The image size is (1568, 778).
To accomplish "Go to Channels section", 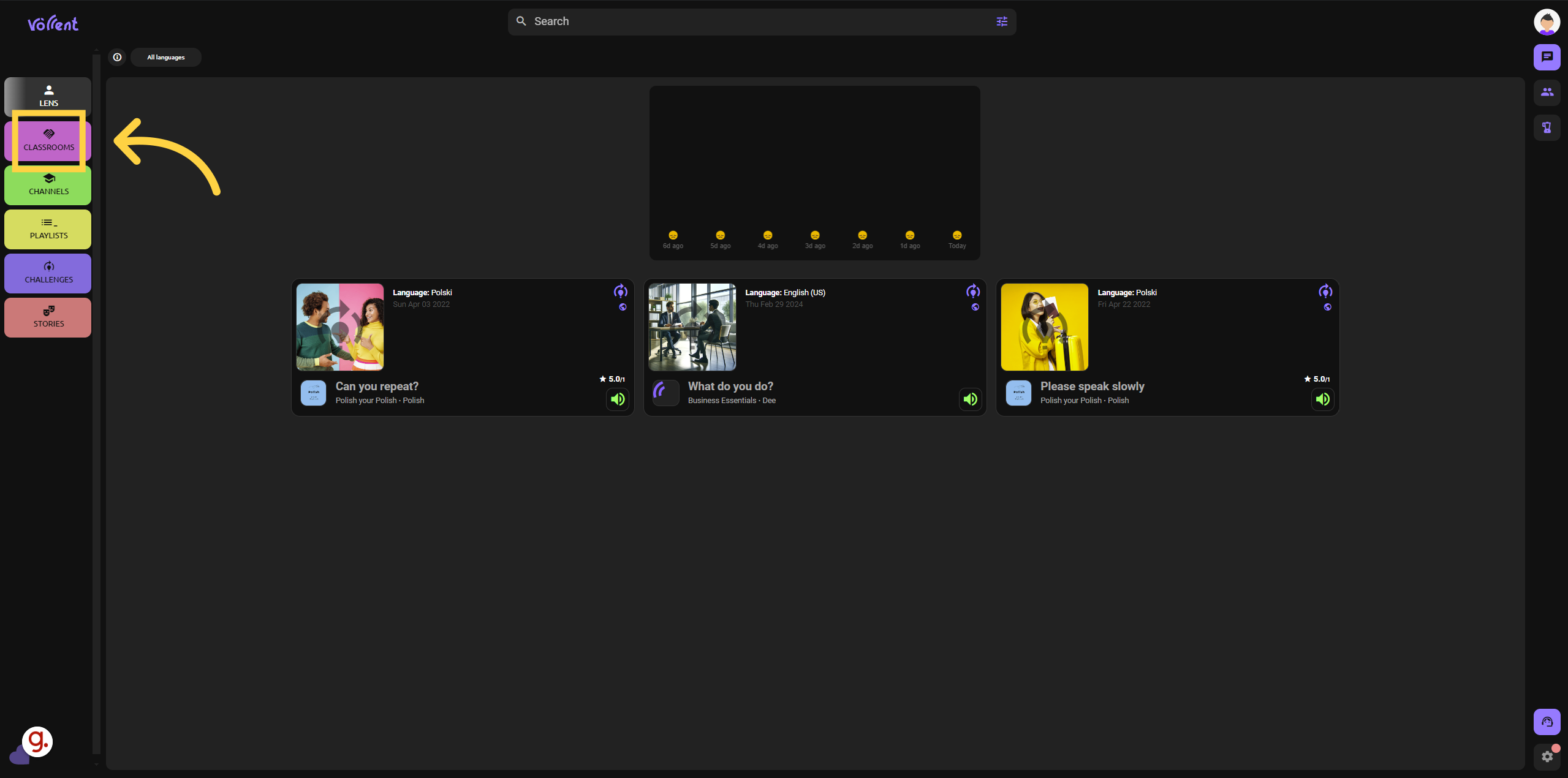I will point(48,185).
